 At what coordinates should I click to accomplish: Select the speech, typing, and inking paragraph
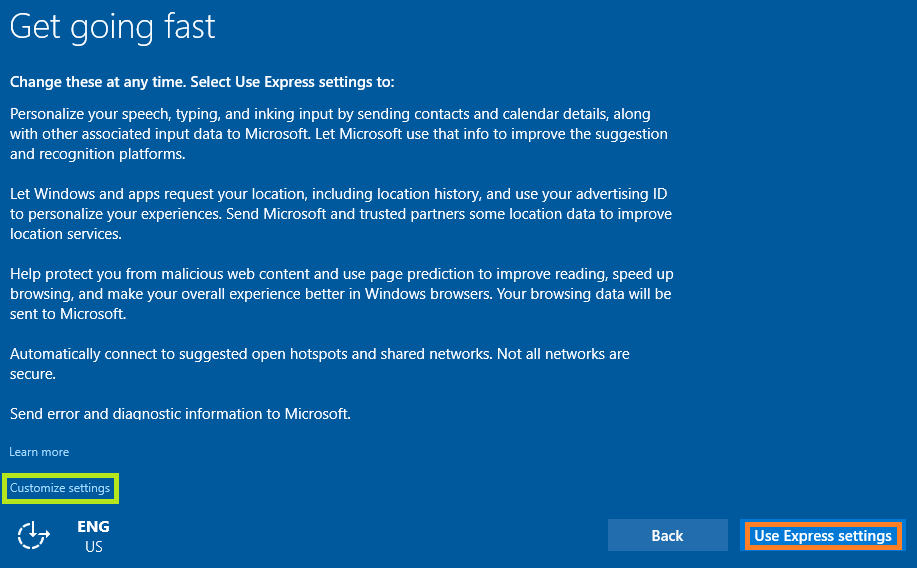pyautogui.click(x=338, y=134)
